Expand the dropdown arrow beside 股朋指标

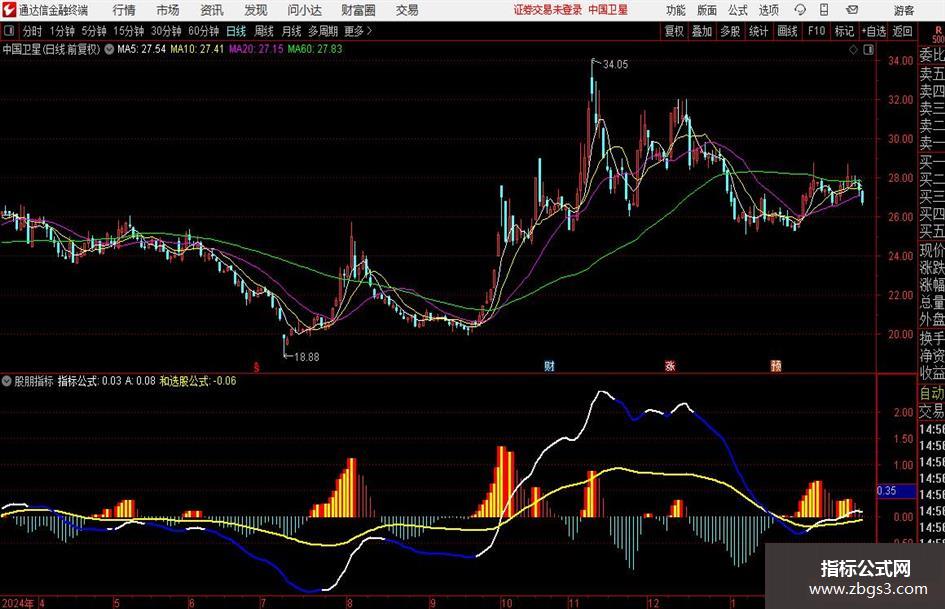click(7, 381)
